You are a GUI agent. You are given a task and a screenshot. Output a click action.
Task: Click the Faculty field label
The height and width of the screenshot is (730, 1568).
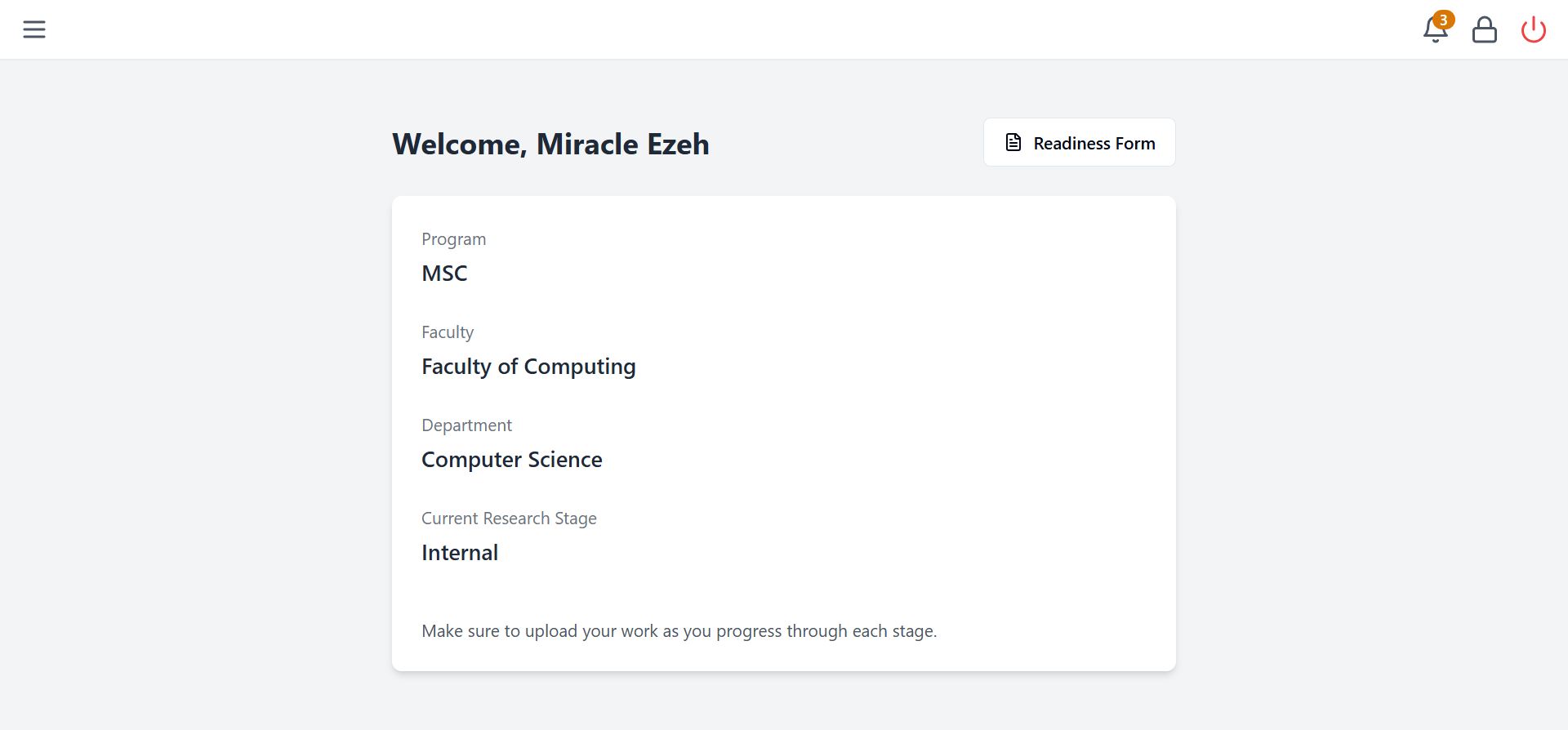pyautogui.click(x=448, y=332)
